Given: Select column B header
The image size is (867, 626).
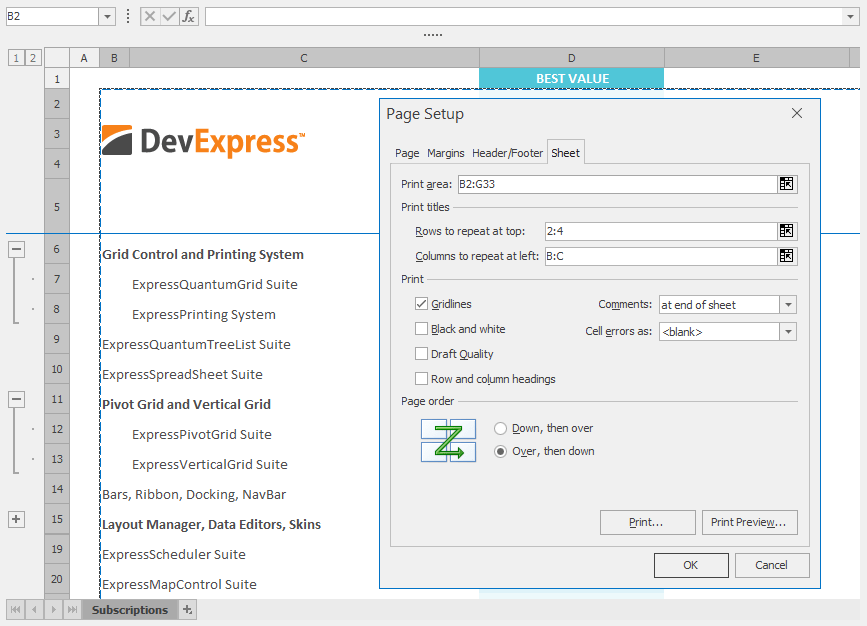Looking at the screenshot, I should [114, 58].
